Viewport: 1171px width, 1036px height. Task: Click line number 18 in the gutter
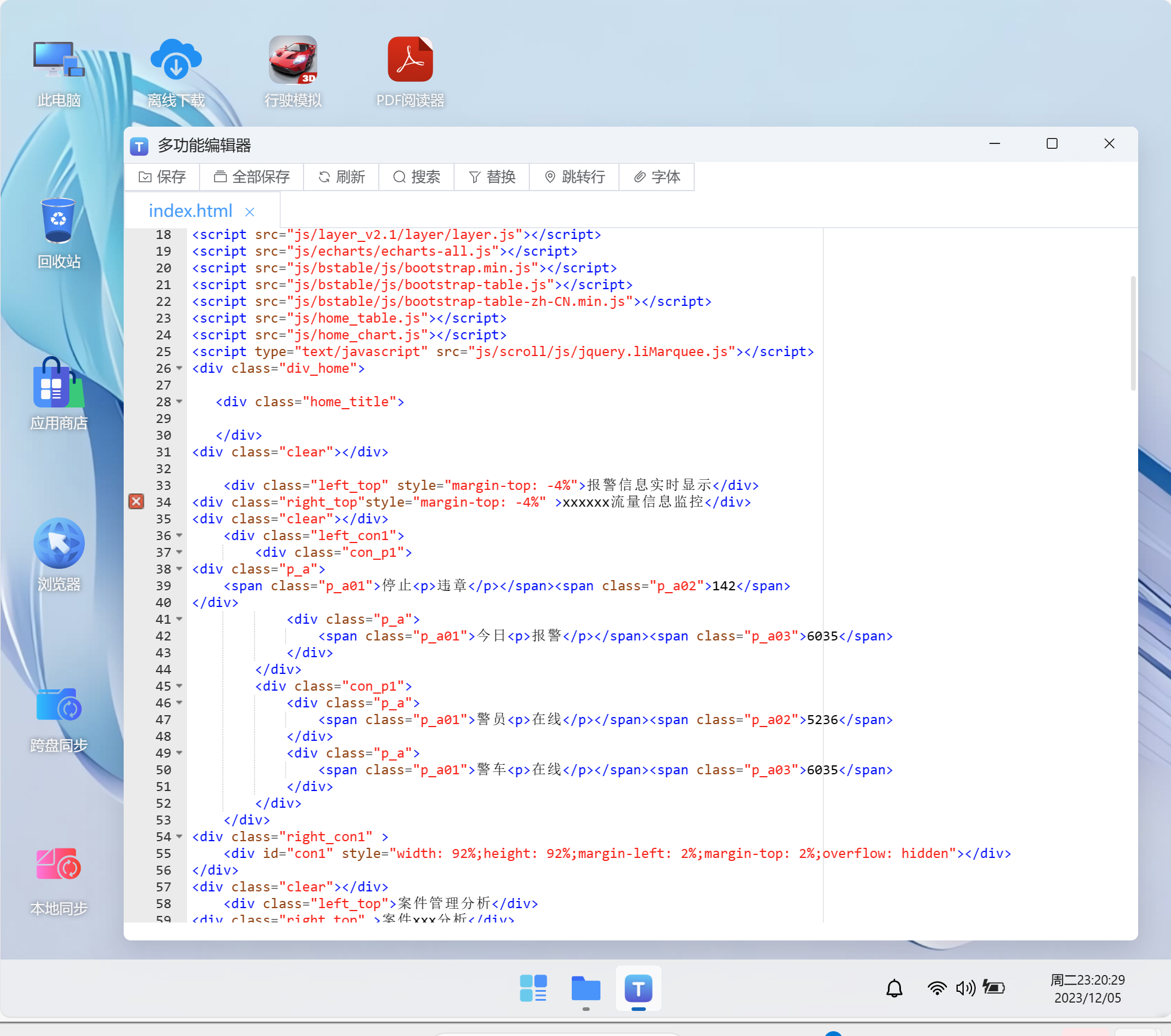click(163, 235)
